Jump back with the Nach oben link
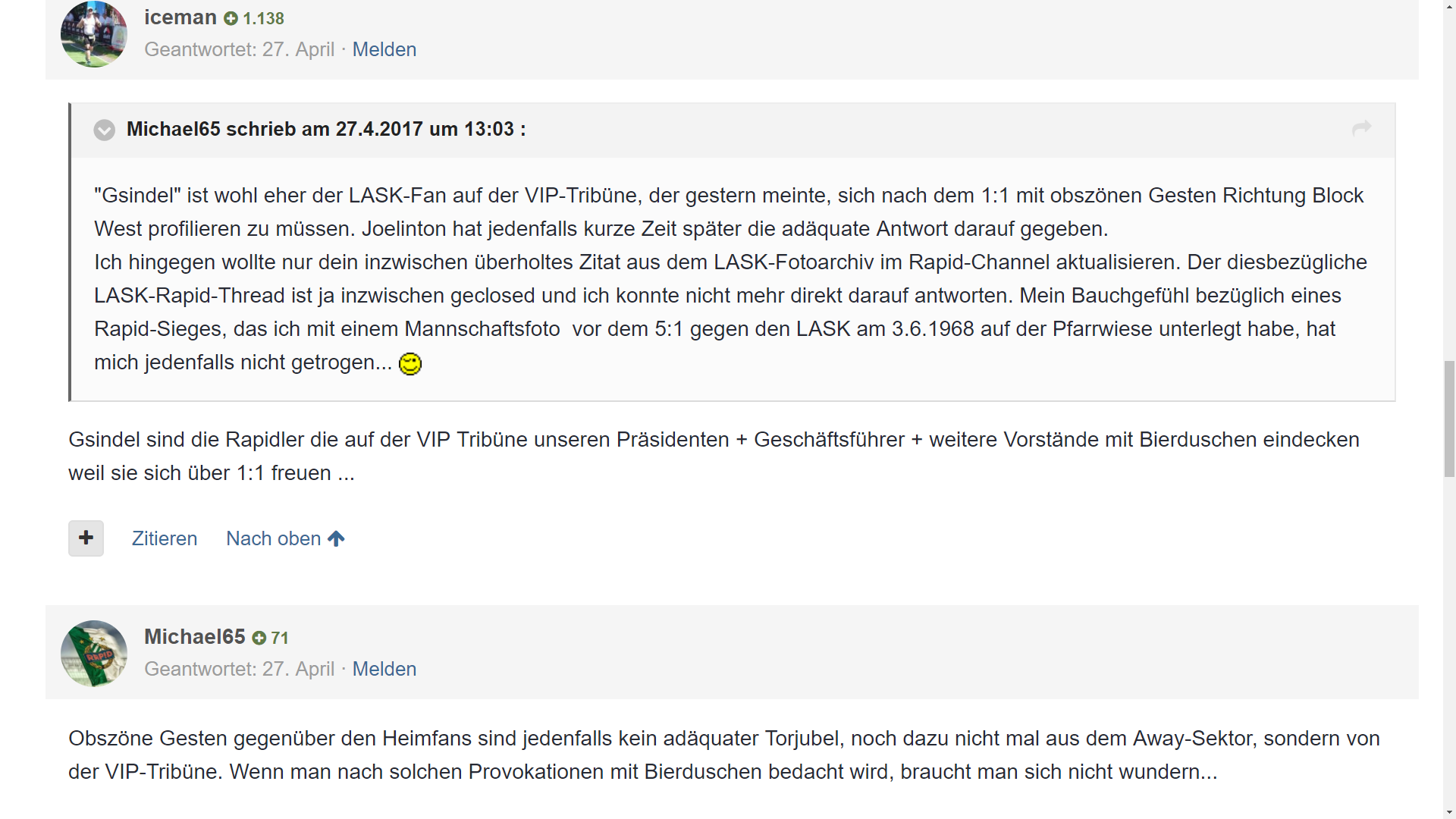 (274, 538)
